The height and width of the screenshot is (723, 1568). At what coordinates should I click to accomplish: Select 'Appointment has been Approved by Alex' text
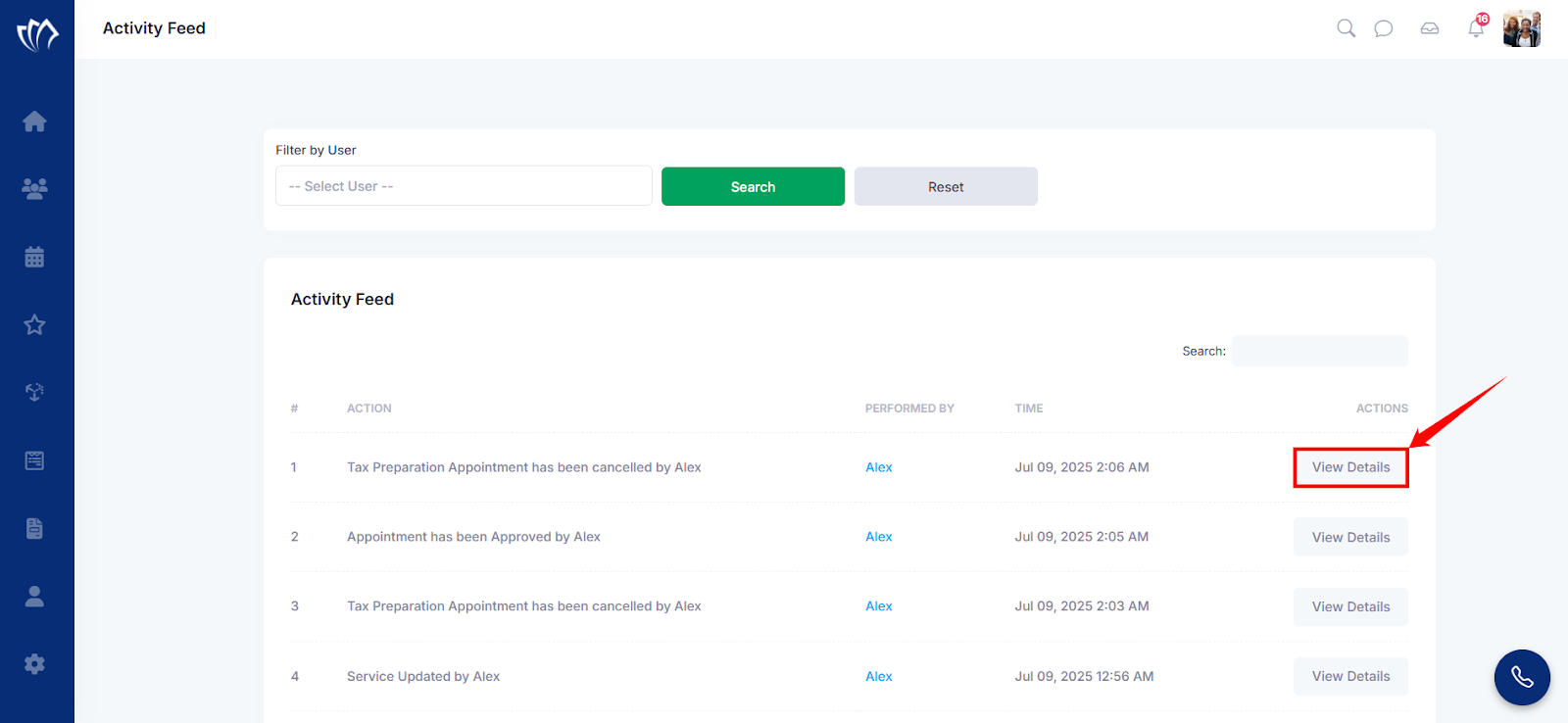pos(473,537)
